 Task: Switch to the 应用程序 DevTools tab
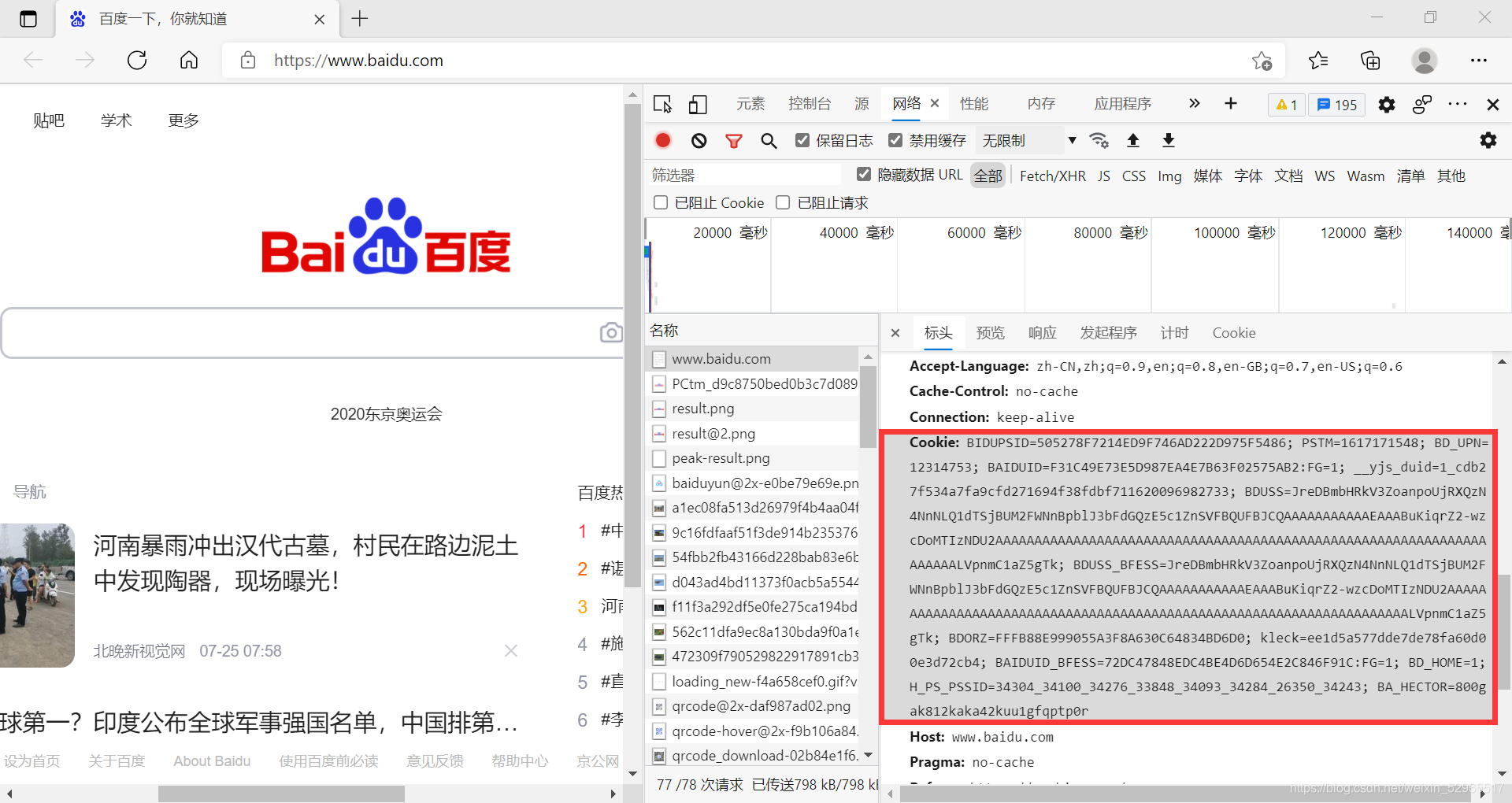point(1122,104)
